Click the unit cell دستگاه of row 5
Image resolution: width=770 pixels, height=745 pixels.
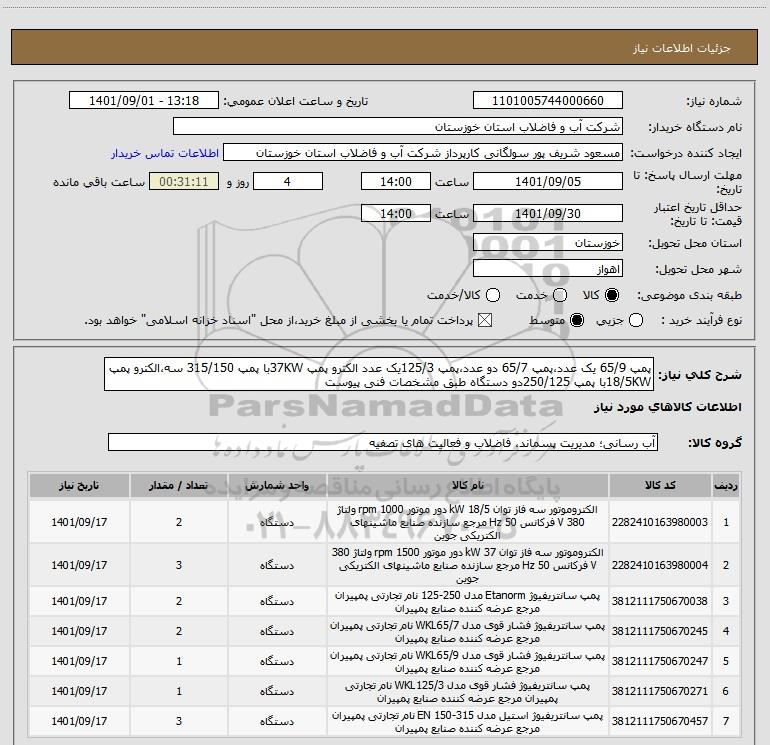click(x=277, y=661)
